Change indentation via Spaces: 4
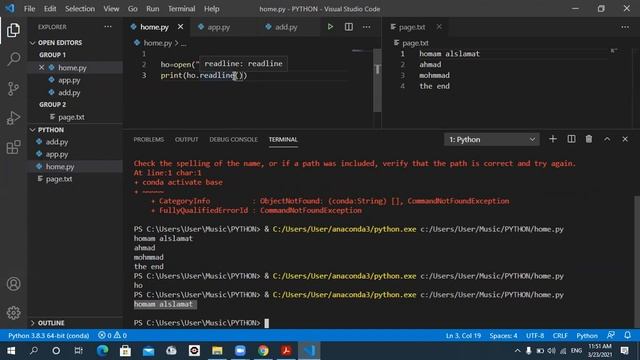 (503, 336)
